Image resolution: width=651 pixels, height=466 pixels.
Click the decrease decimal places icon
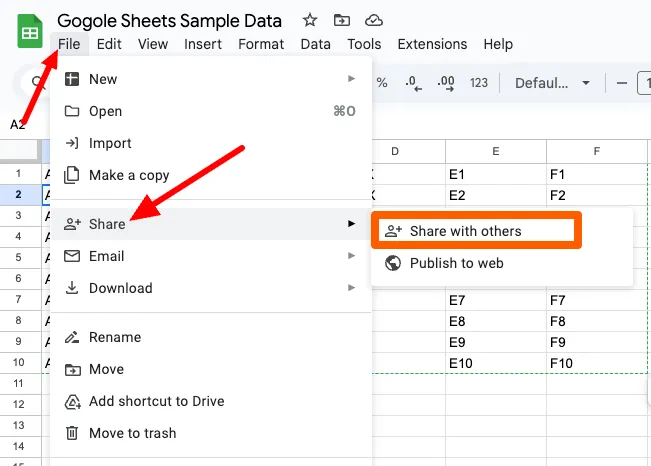tap(412, 83)
